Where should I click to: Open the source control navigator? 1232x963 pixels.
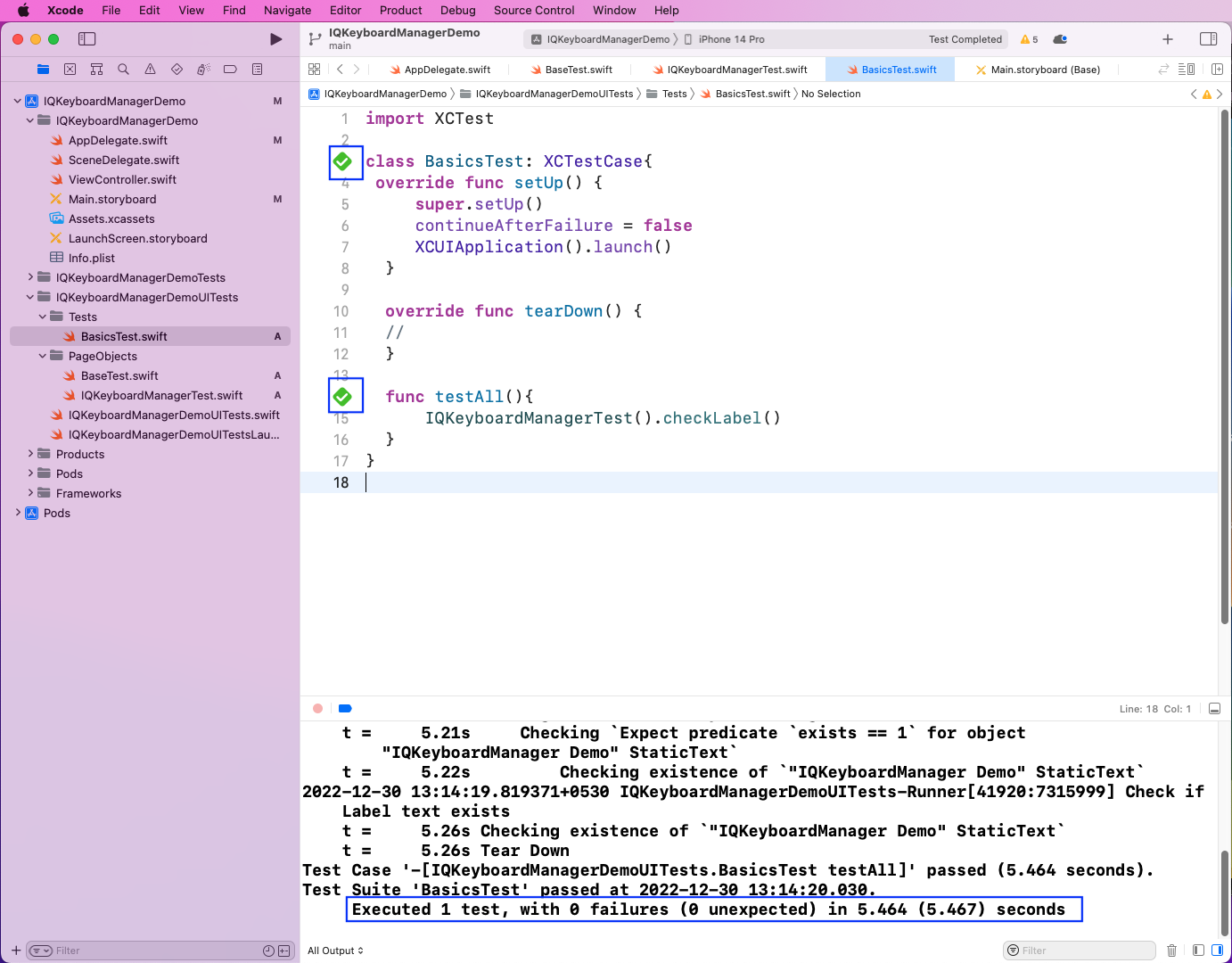click(x=70, y=70)
